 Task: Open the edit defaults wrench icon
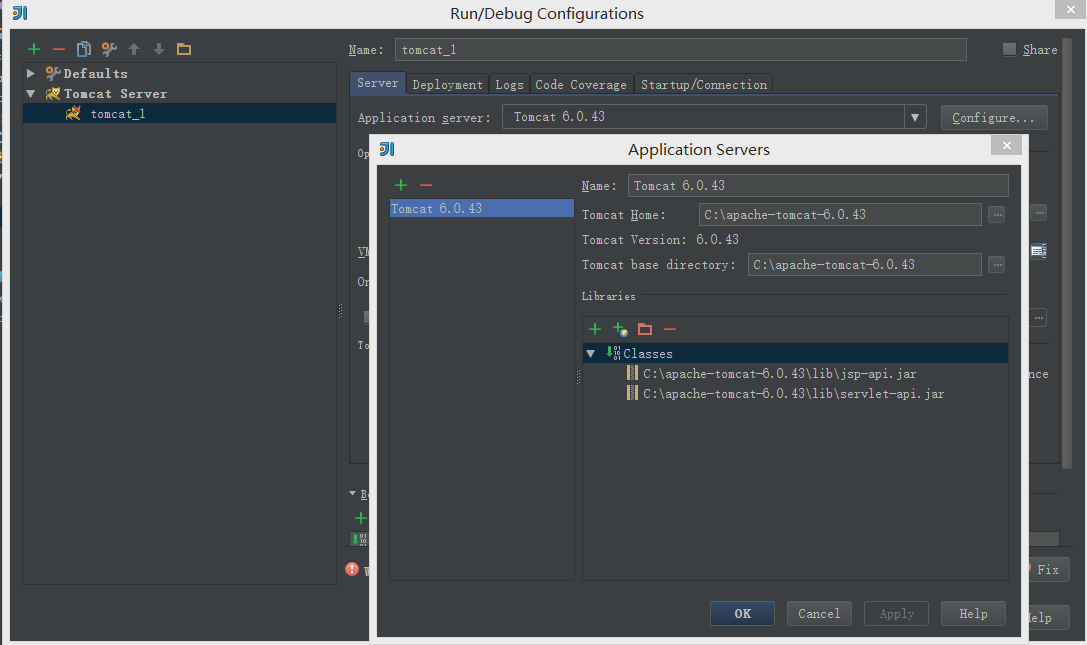(x=109, y=49)
